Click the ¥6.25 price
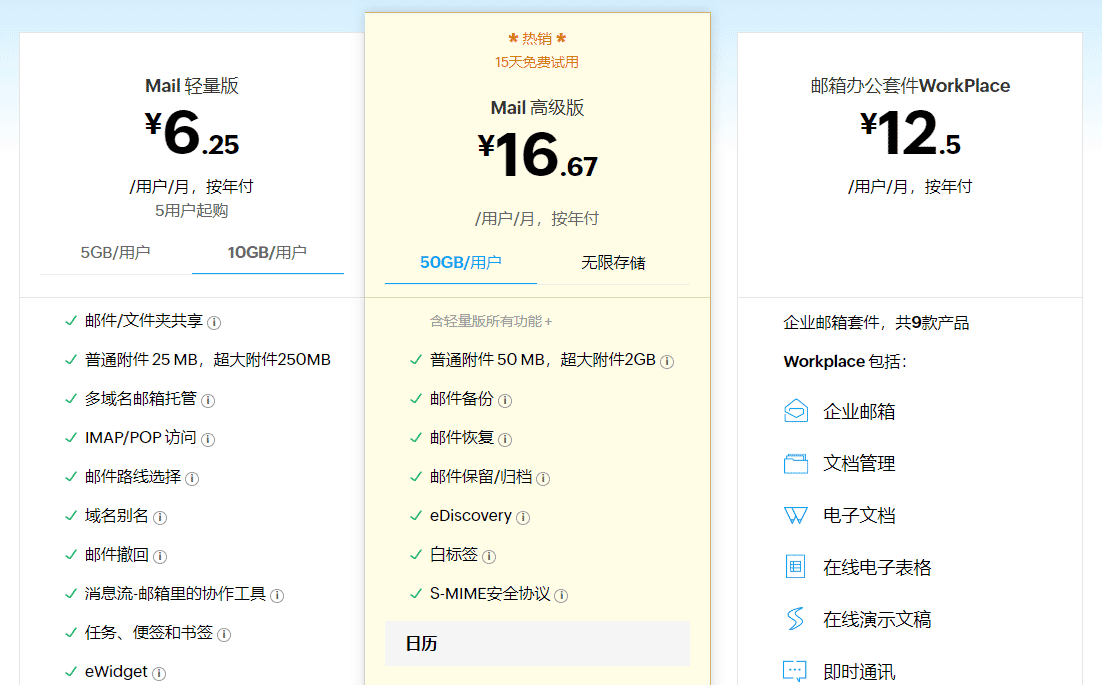Screen dimensions: 1102x685 pos(192,133)
